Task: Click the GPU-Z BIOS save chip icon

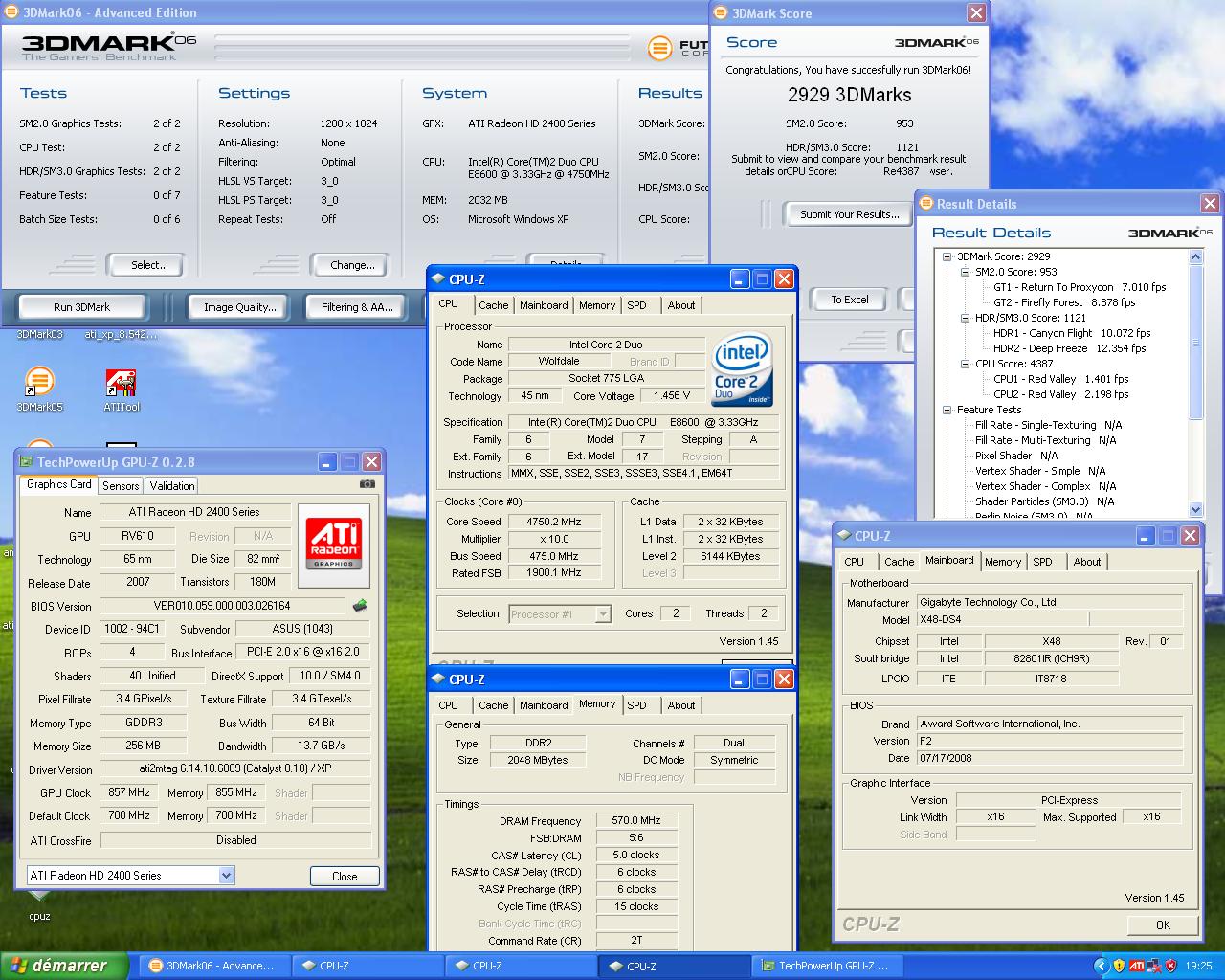Action: point(360,605)
